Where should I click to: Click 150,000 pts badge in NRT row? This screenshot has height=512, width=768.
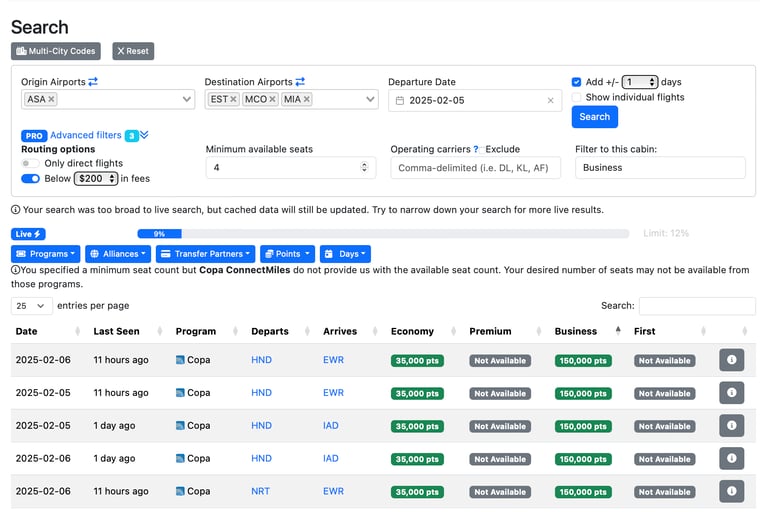pos(583,492)
